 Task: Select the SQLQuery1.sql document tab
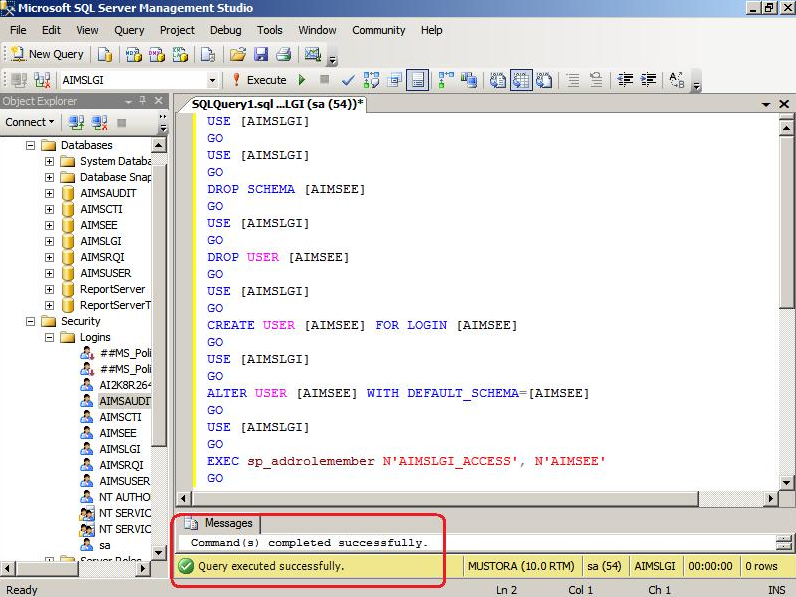tap(277, 104)
